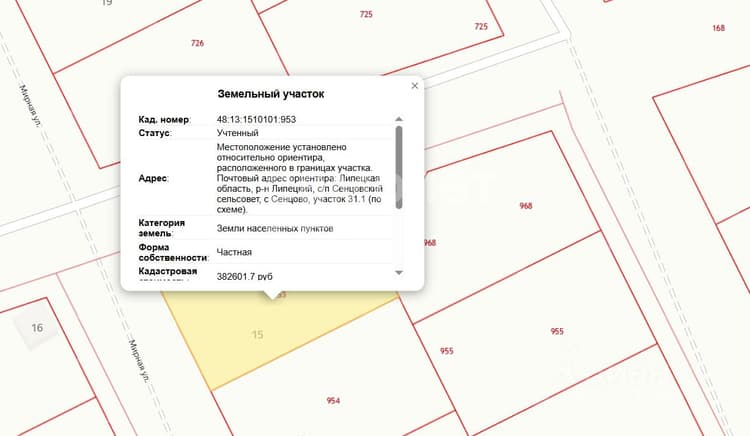
Task: Click the Адрес field label
Action: 153,178
